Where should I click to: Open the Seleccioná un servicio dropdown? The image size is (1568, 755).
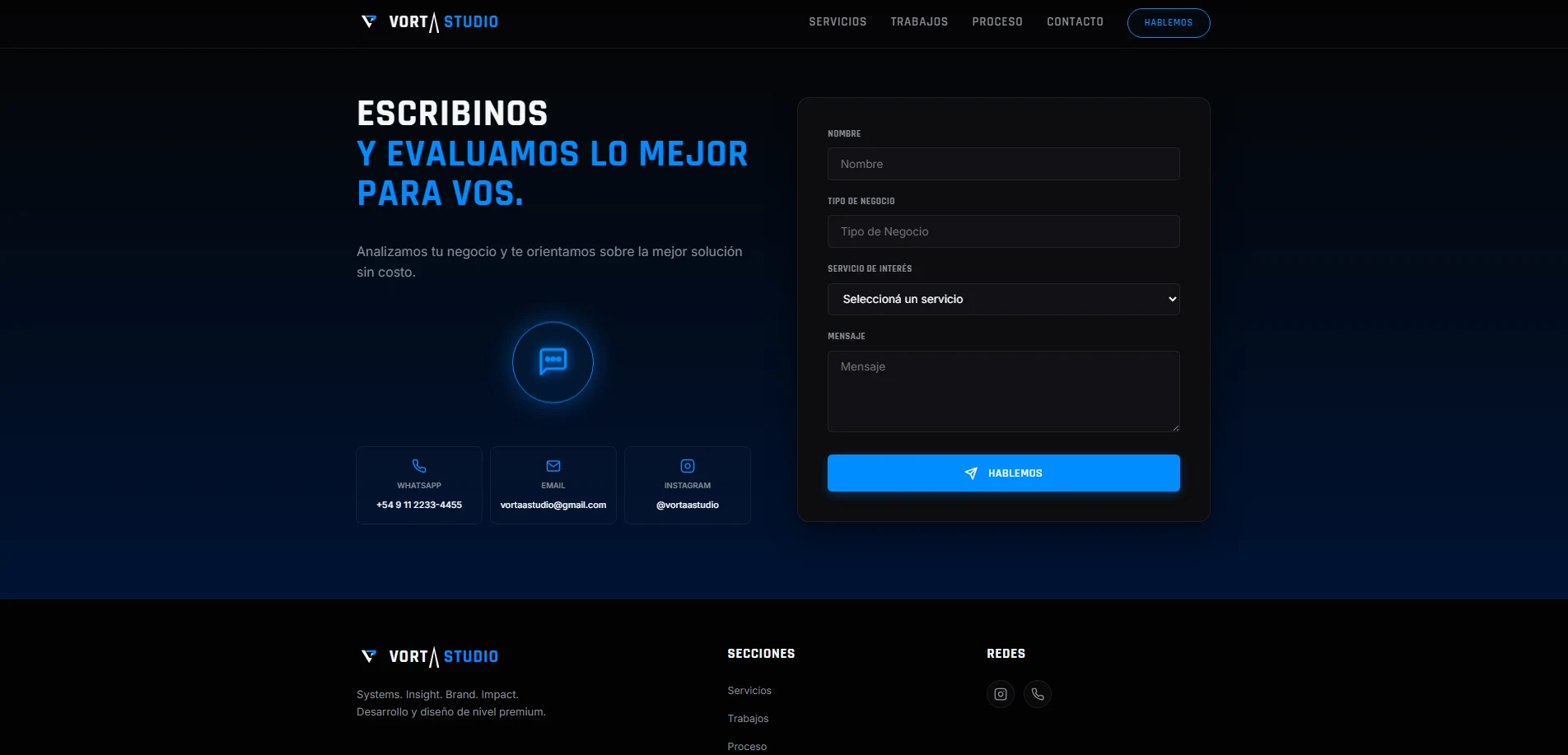pos(1004,299)
